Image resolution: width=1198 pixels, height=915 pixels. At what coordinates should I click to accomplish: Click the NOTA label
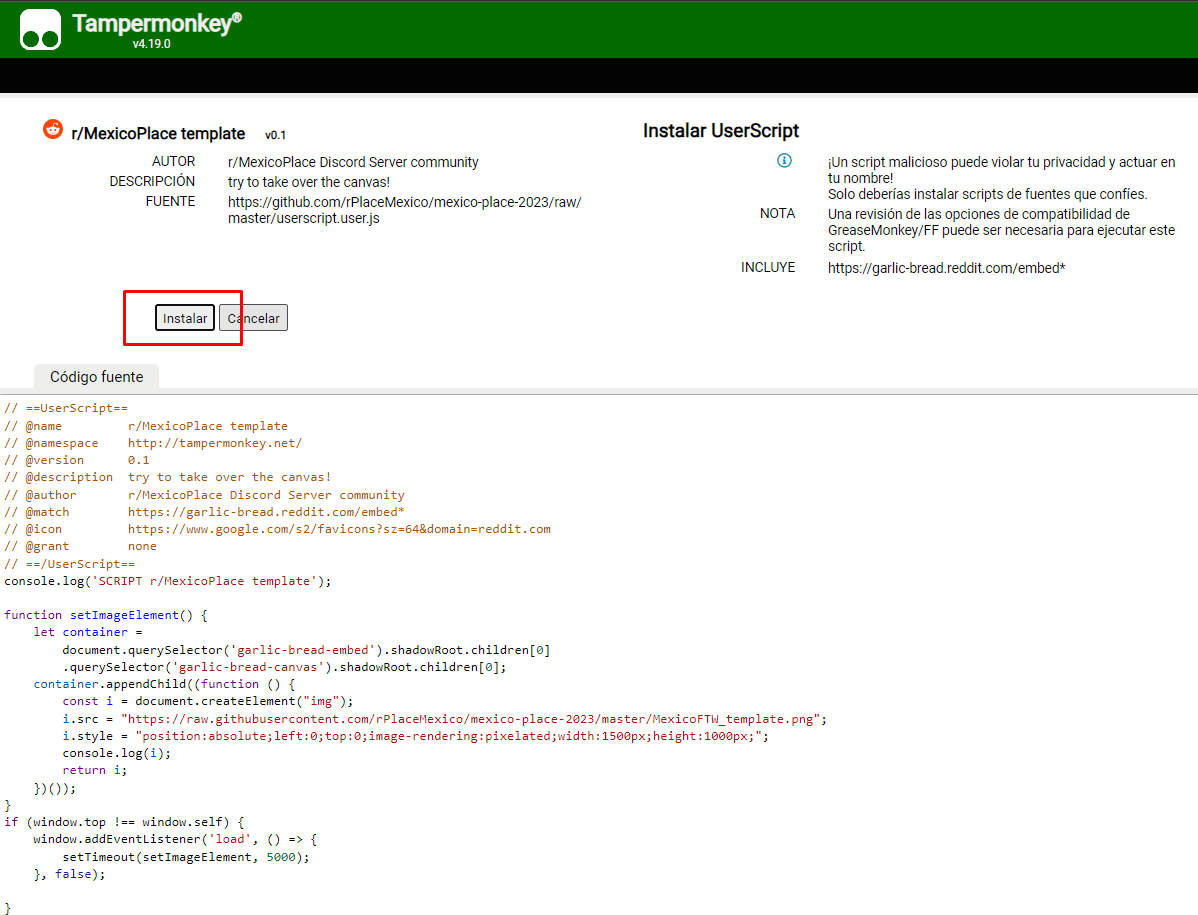[x=777, y=213]
